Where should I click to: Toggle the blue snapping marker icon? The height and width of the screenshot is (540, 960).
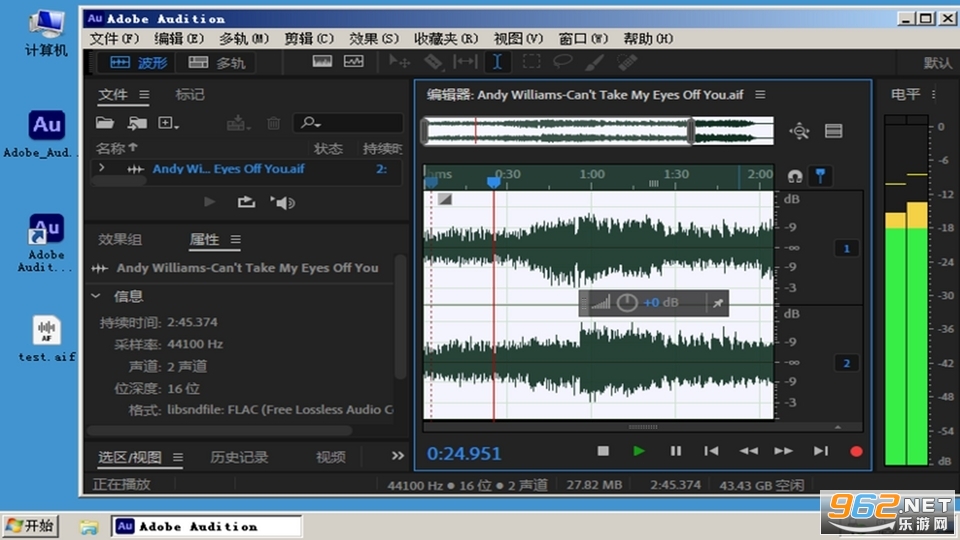(820, 176)
